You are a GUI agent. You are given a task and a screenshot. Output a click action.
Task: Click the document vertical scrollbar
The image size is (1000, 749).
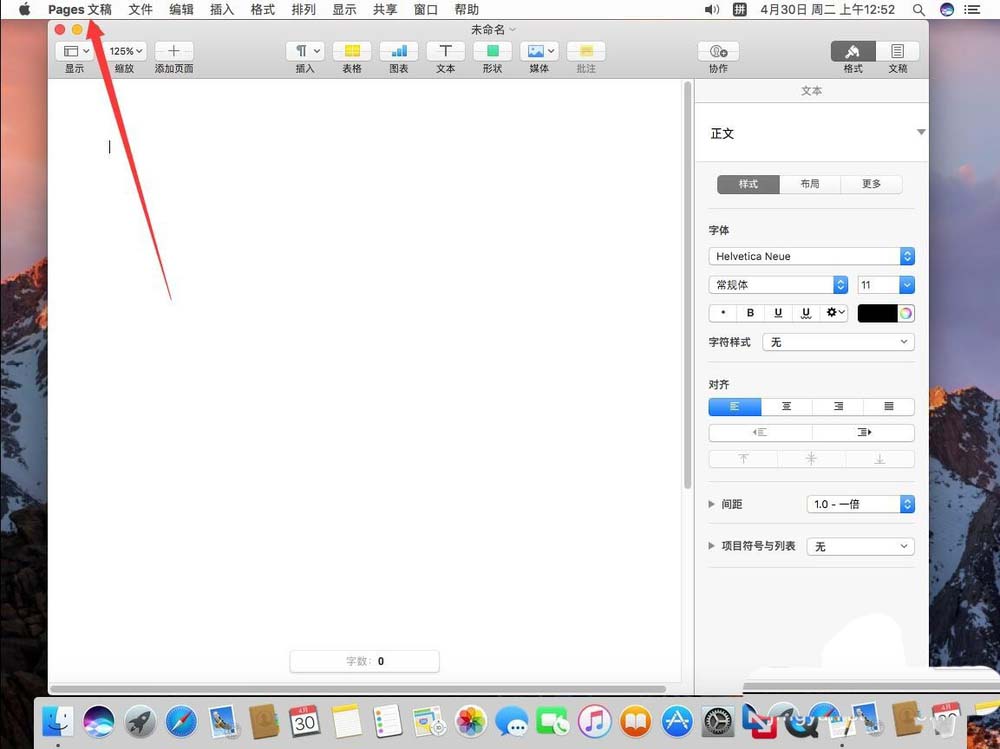tap(688, 285)
